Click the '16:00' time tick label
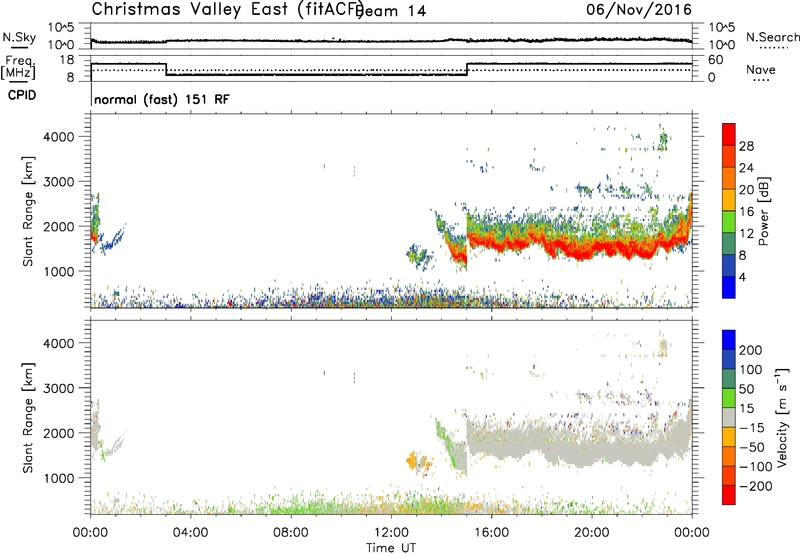 coord(491,533)
